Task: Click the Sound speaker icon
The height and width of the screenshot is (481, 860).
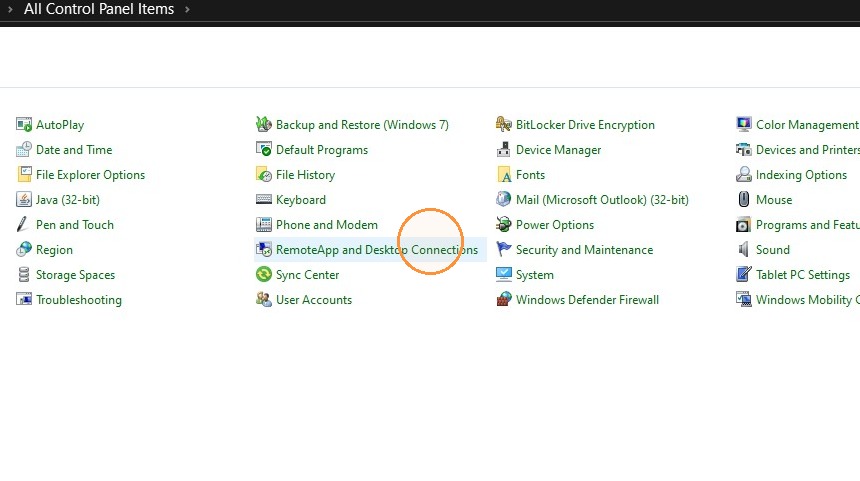Action: click(744, 250)
